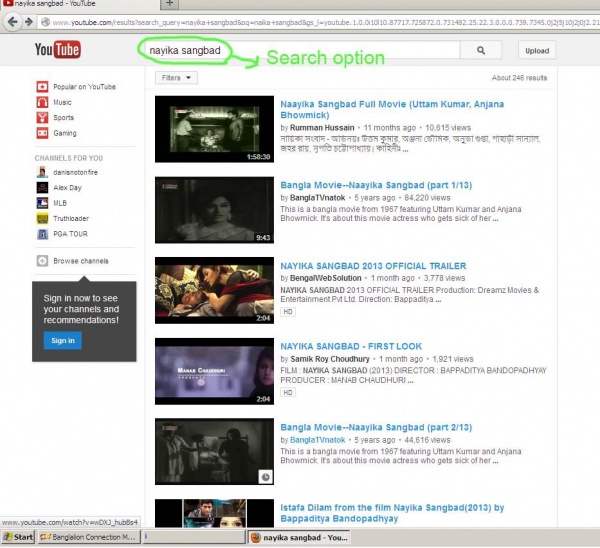Open Alex Day channel link

tap(67, 188)
